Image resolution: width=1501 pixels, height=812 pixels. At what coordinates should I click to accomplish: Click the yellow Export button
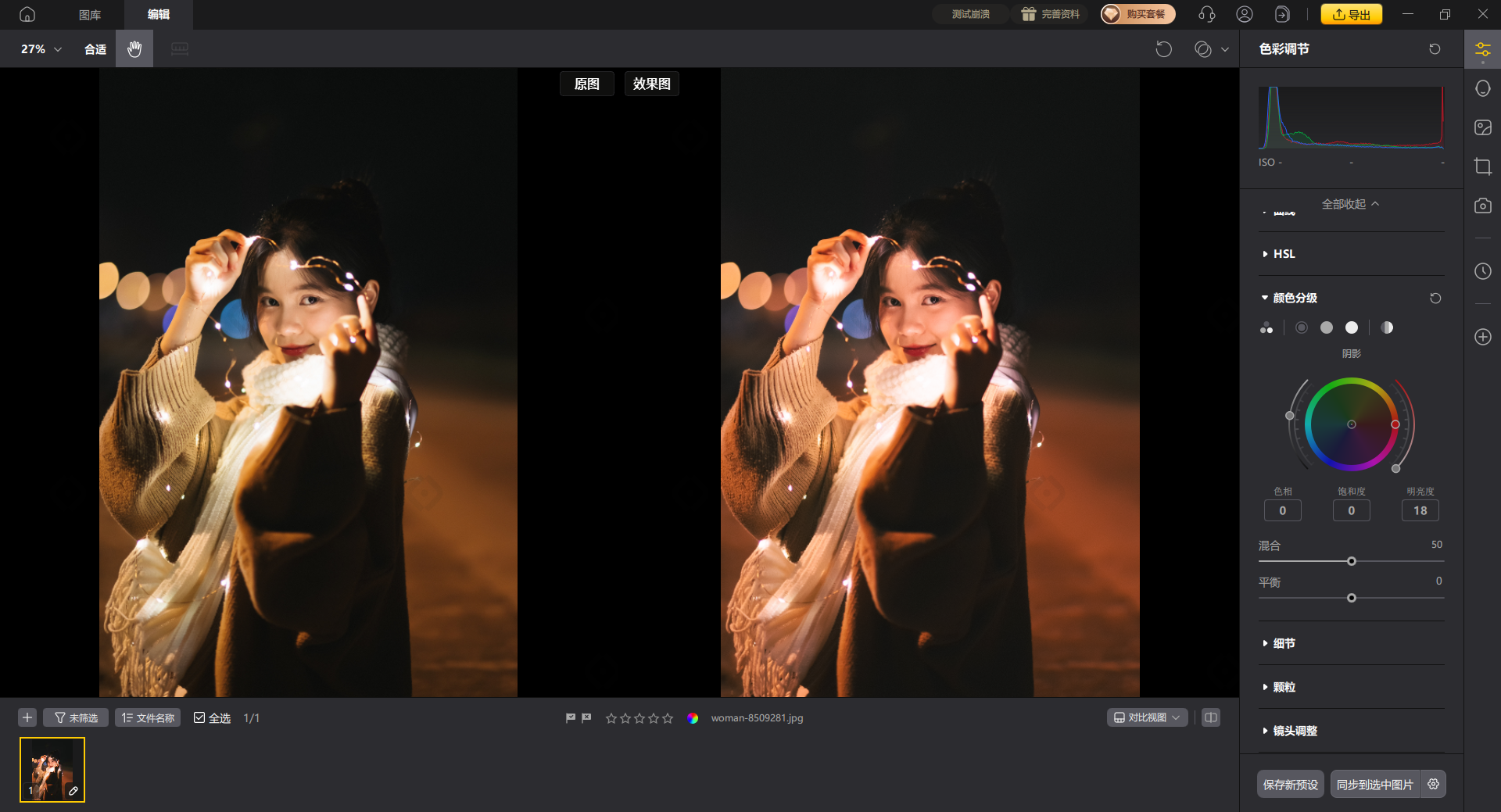click(1351, 14)
